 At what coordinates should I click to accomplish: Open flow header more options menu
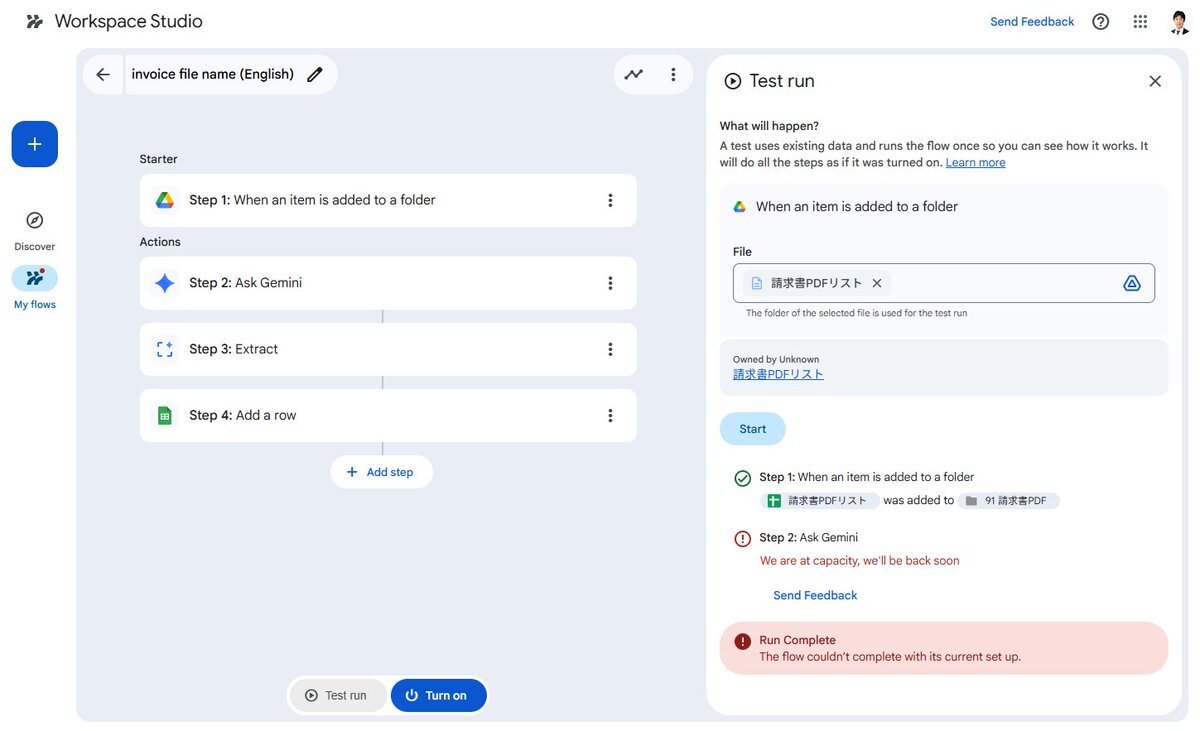click(x=674, y=75)
